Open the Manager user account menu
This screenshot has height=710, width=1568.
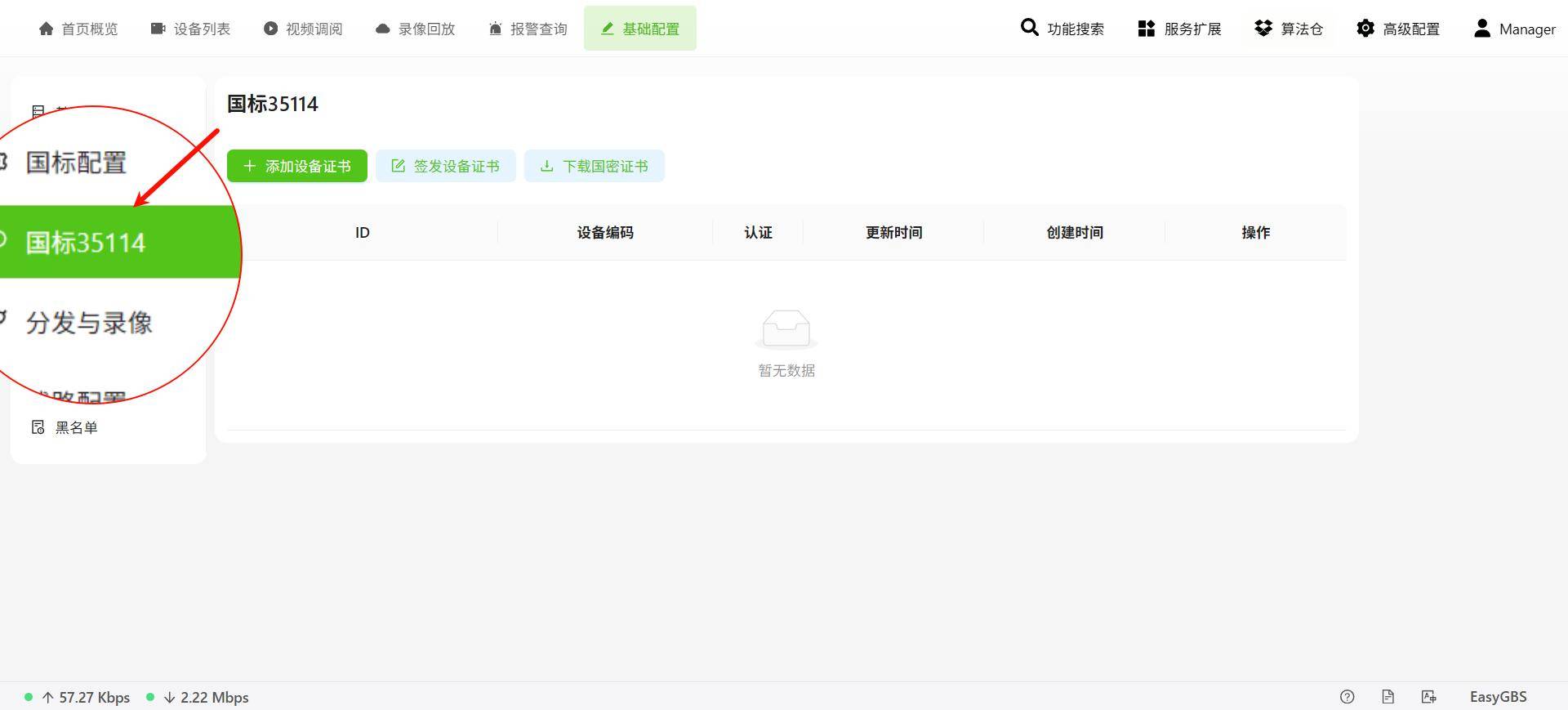(1515, 29)
